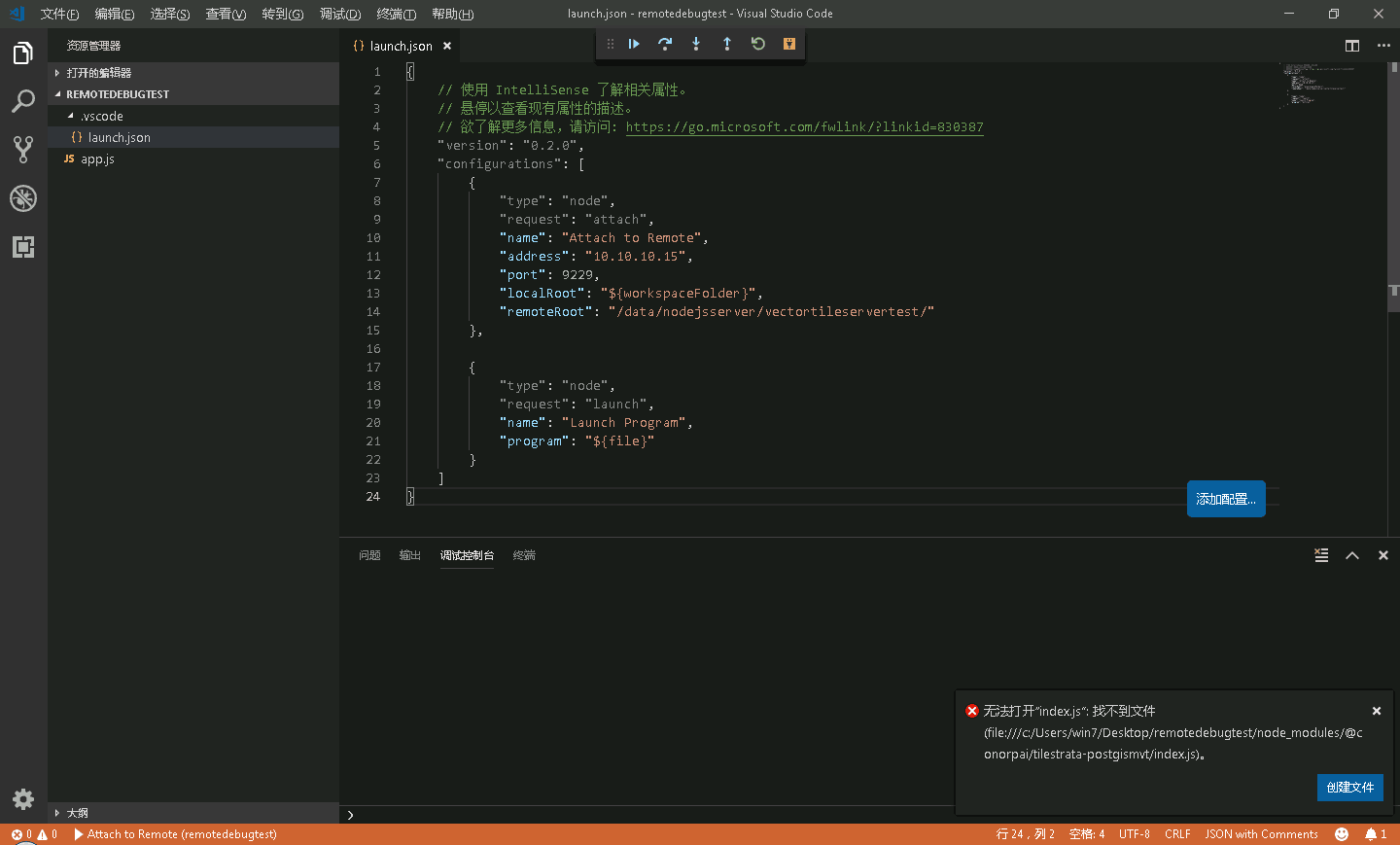
Task: Click the VS Code logo icon
Action: [x=17, y=14]
